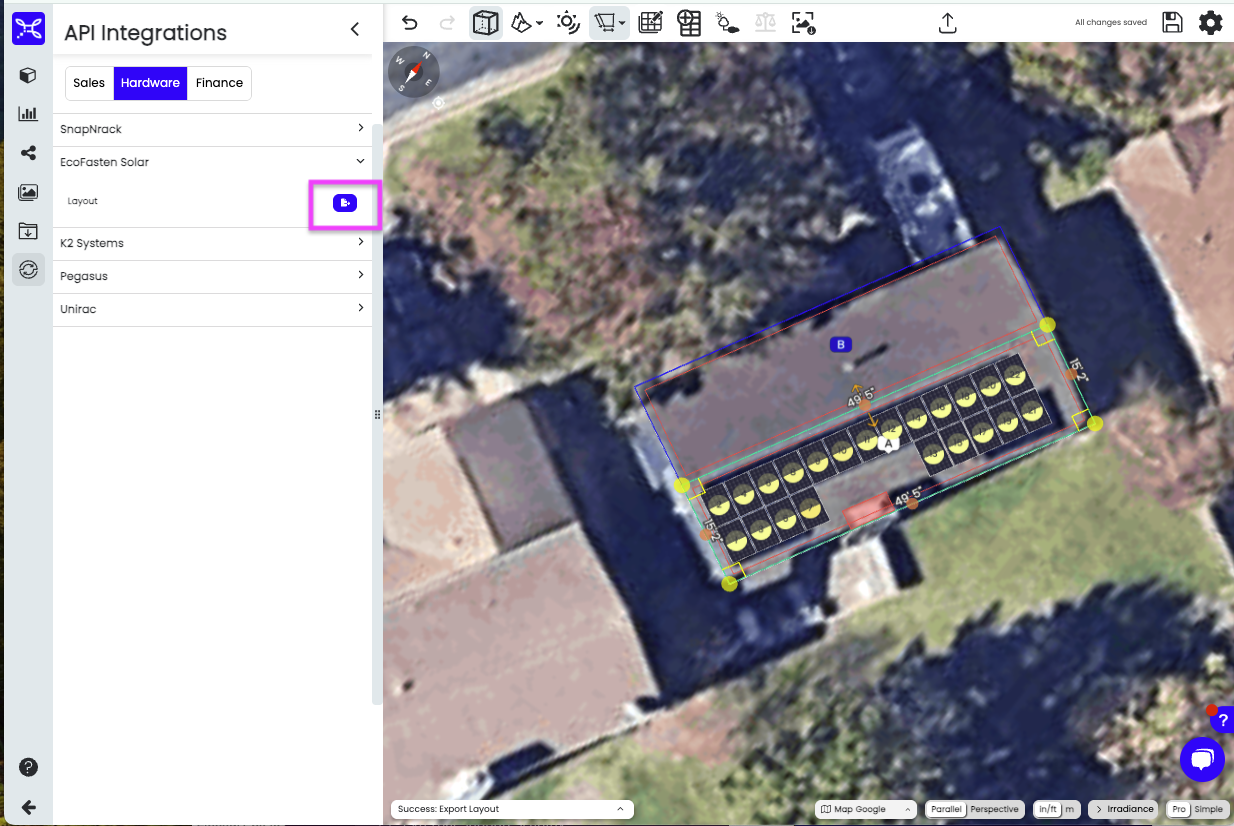Viewport: 1234px width, 826px height.
Task: Click the upload export arrow icon
Action: pos(949,23)
